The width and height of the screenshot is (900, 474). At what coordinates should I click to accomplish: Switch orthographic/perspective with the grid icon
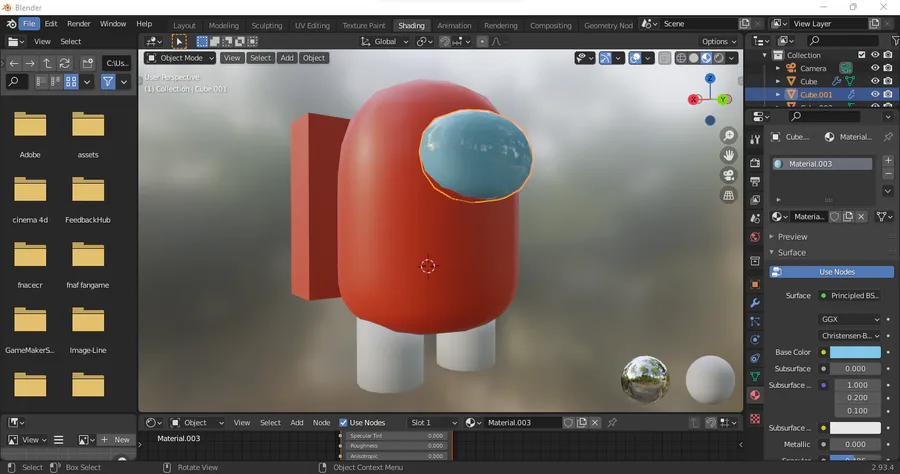tap(729, 195)
